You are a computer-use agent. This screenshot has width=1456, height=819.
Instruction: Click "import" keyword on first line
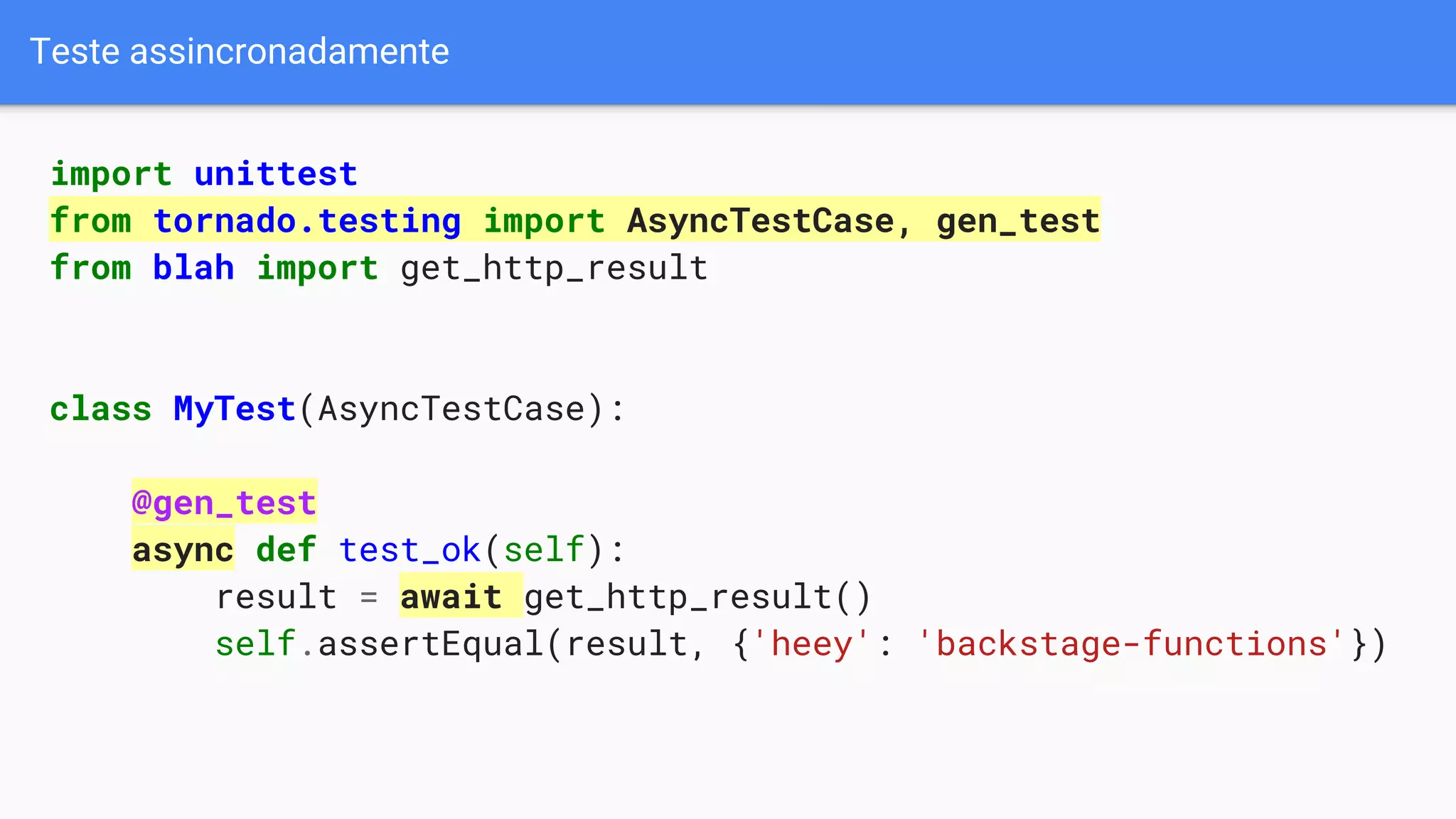point(111,174)
